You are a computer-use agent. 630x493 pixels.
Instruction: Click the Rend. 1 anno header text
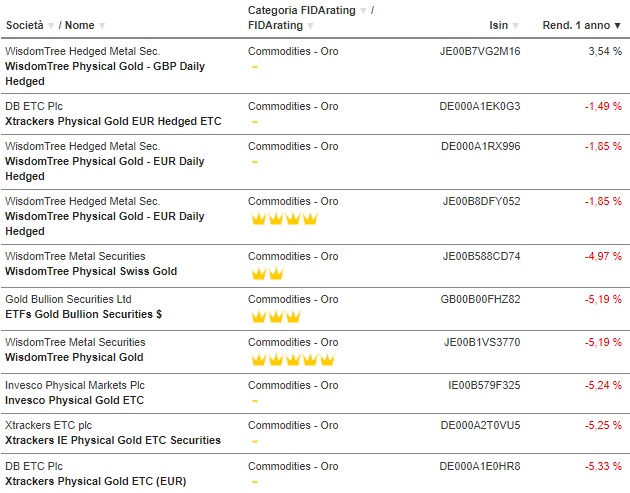576,25
